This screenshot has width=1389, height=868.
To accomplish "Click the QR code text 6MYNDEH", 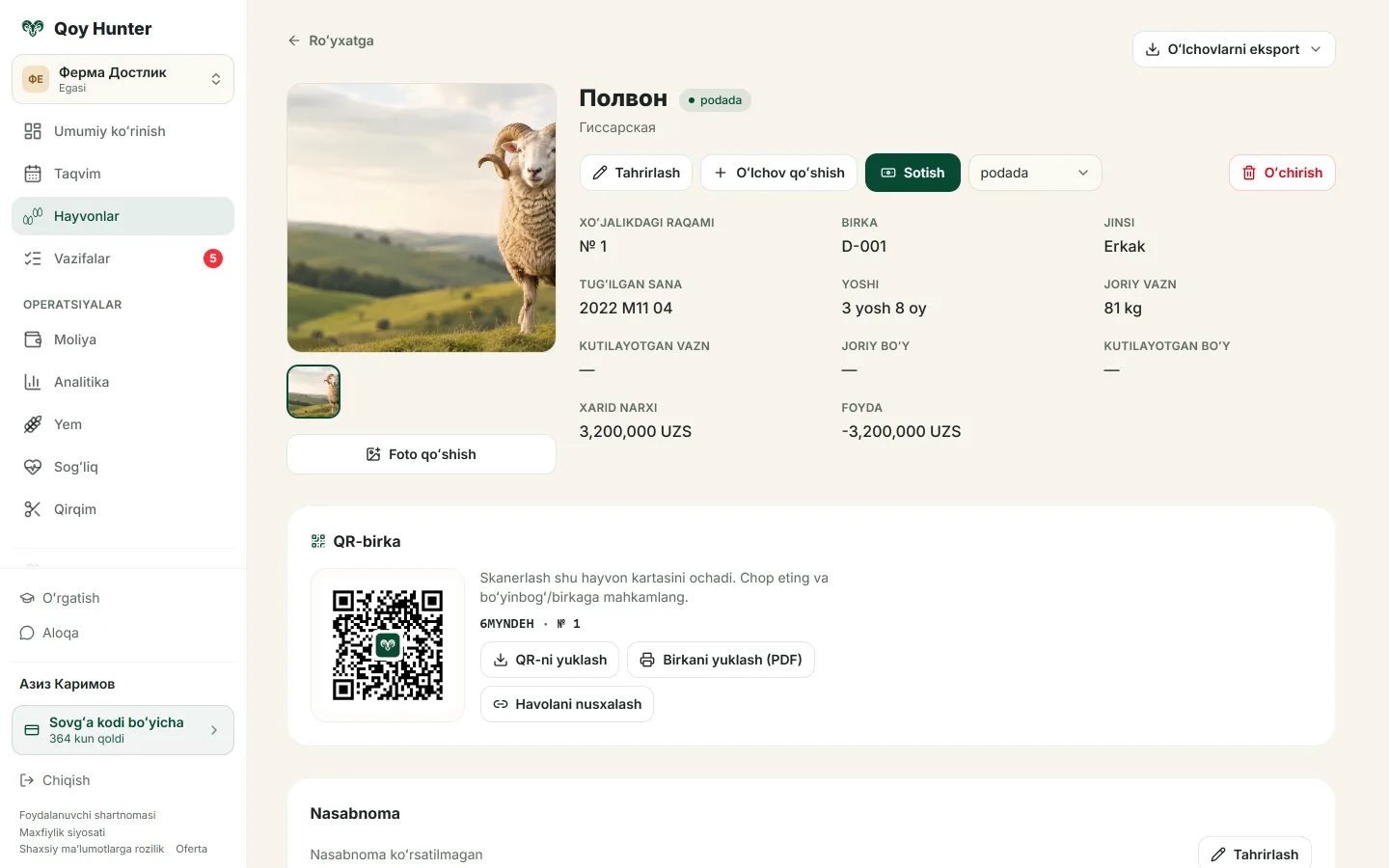I will (x=506, y=624).
